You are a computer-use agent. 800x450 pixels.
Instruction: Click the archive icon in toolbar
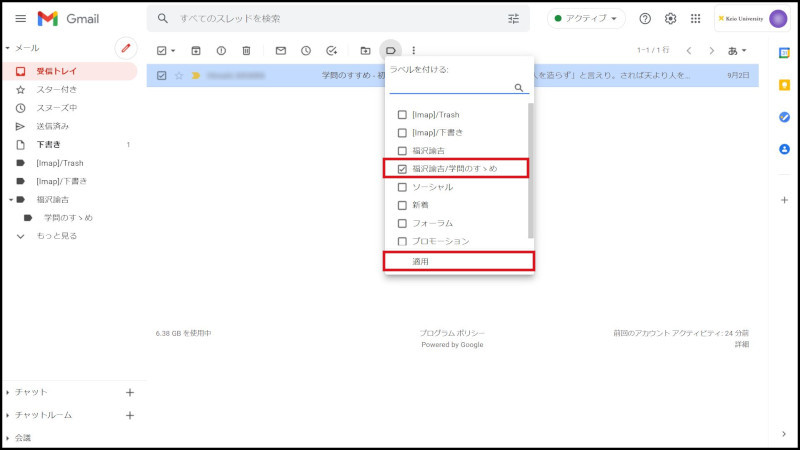pyautogui.click(x=196, y=50)
